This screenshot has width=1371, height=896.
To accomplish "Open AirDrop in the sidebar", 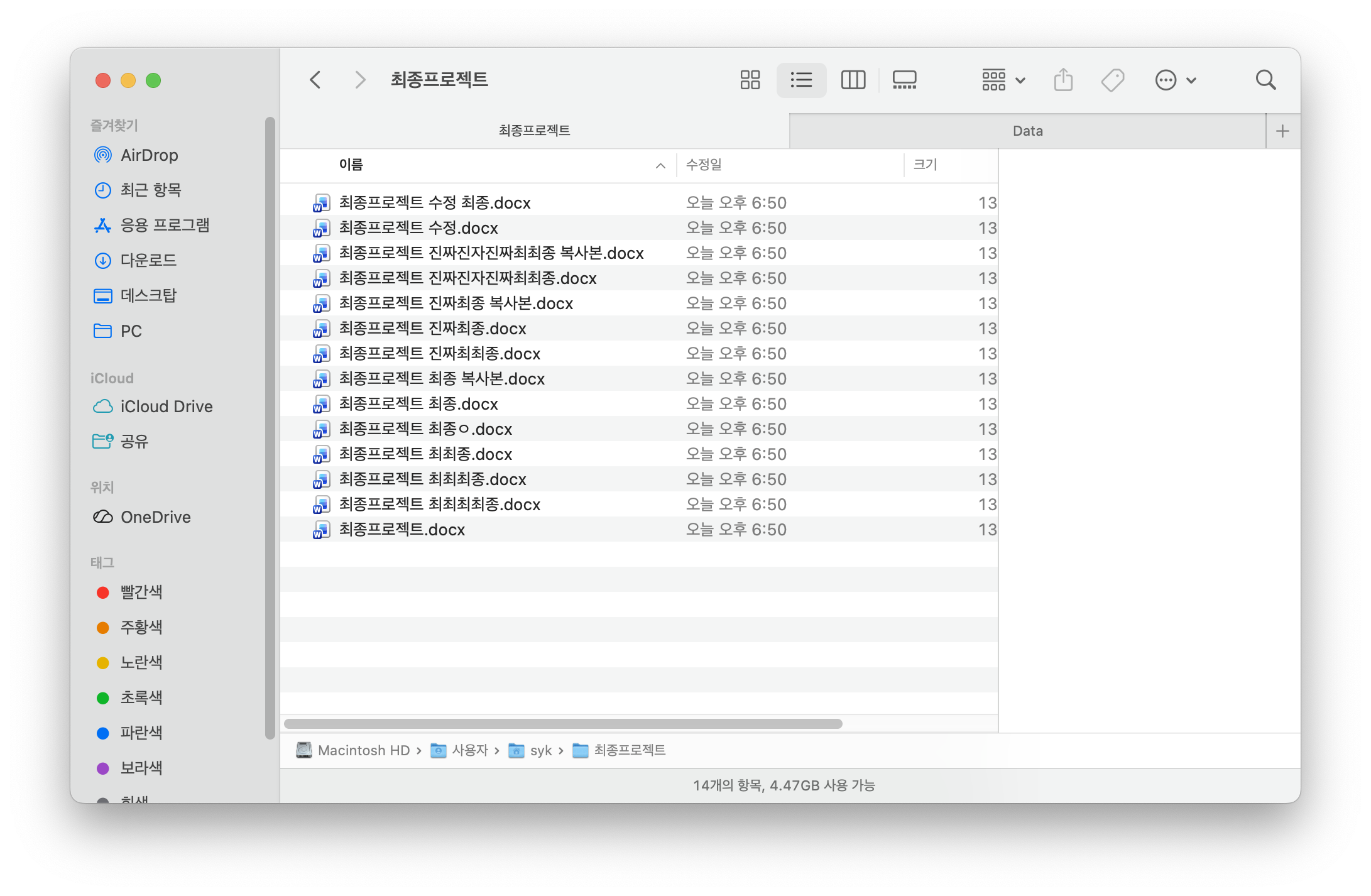I will click(x=149, y=155).
